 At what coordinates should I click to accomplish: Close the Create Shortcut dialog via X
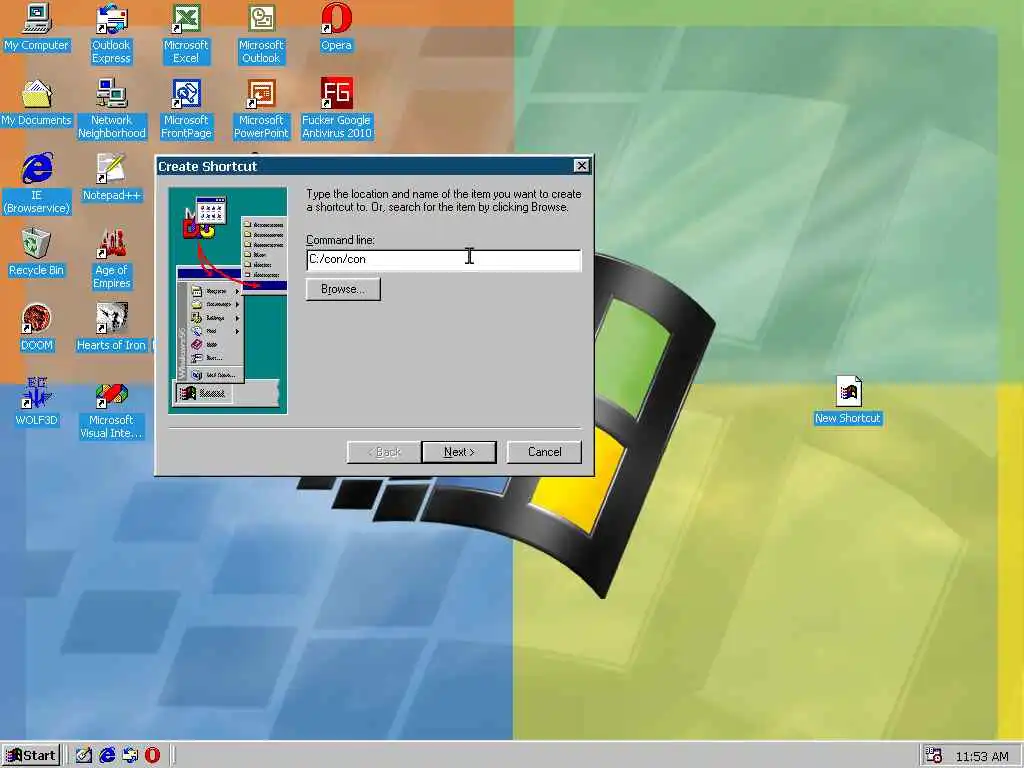point(581,166)
